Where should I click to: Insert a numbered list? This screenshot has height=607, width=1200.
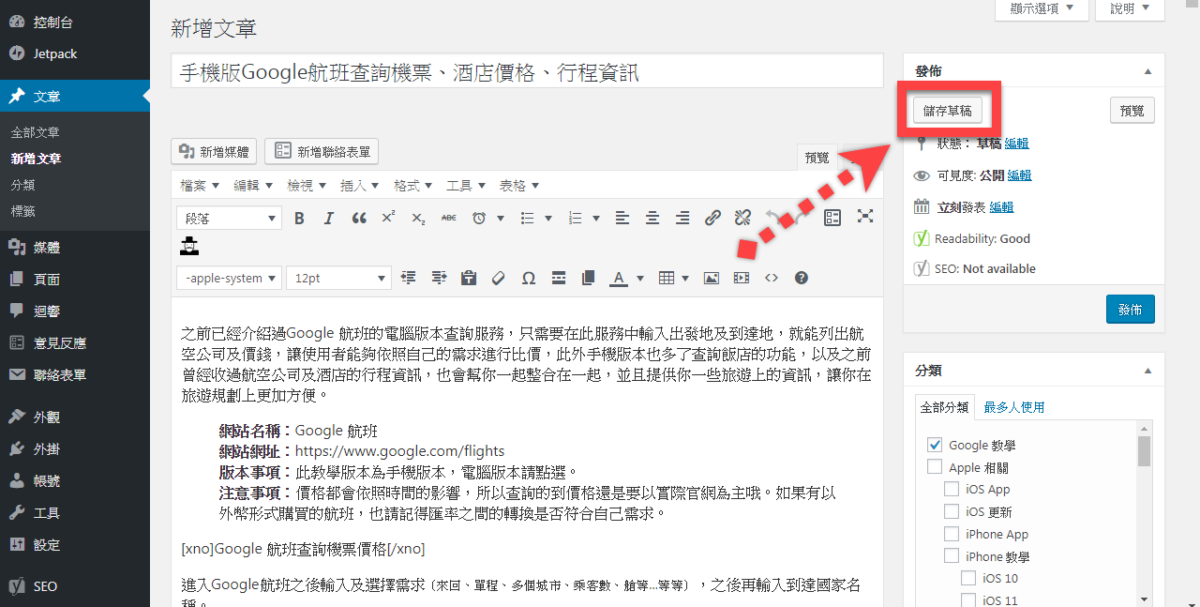[575, 217]
